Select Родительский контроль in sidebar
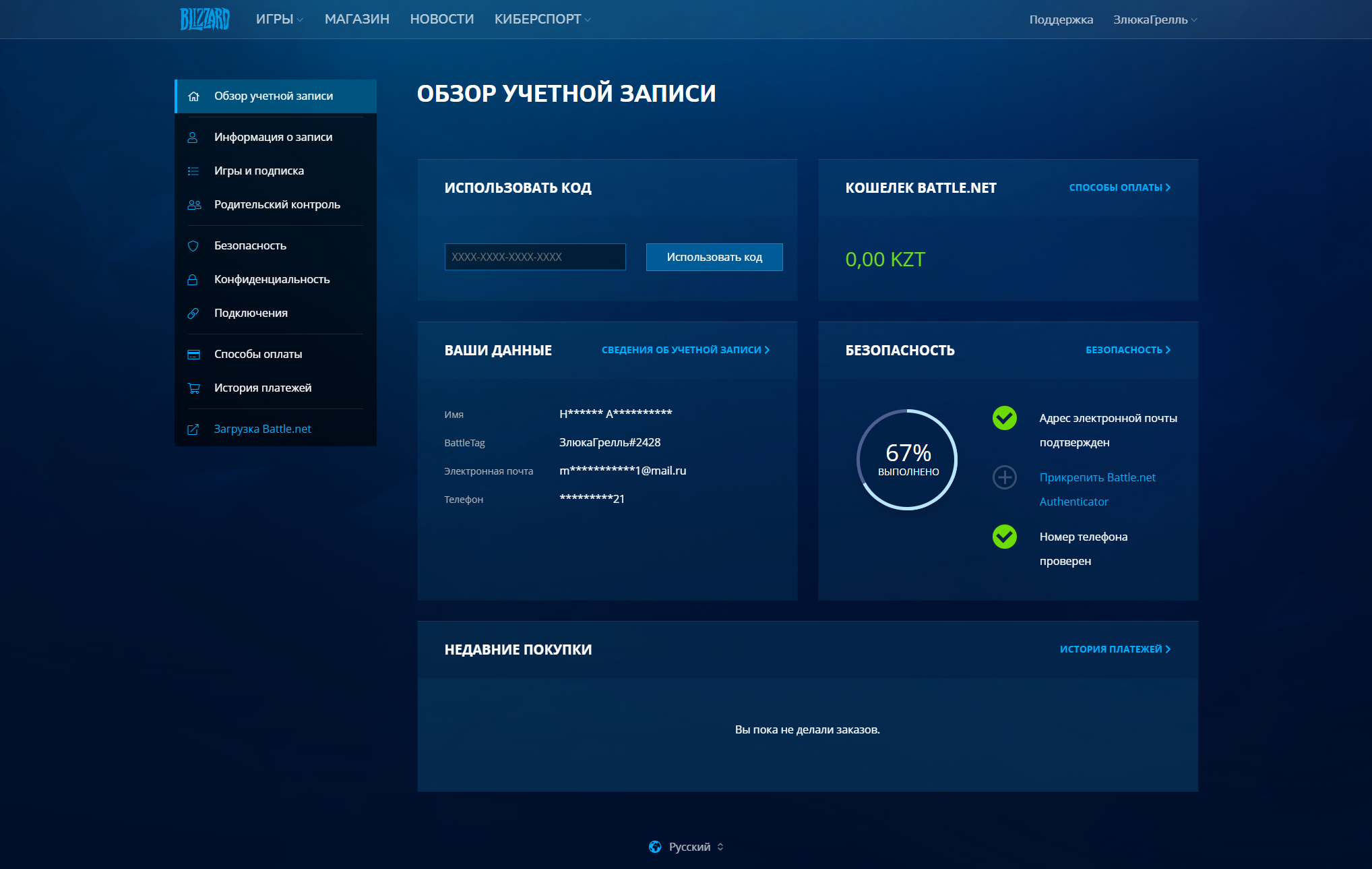The width and height of the screenshot is (1372, 869). (276, 205)
